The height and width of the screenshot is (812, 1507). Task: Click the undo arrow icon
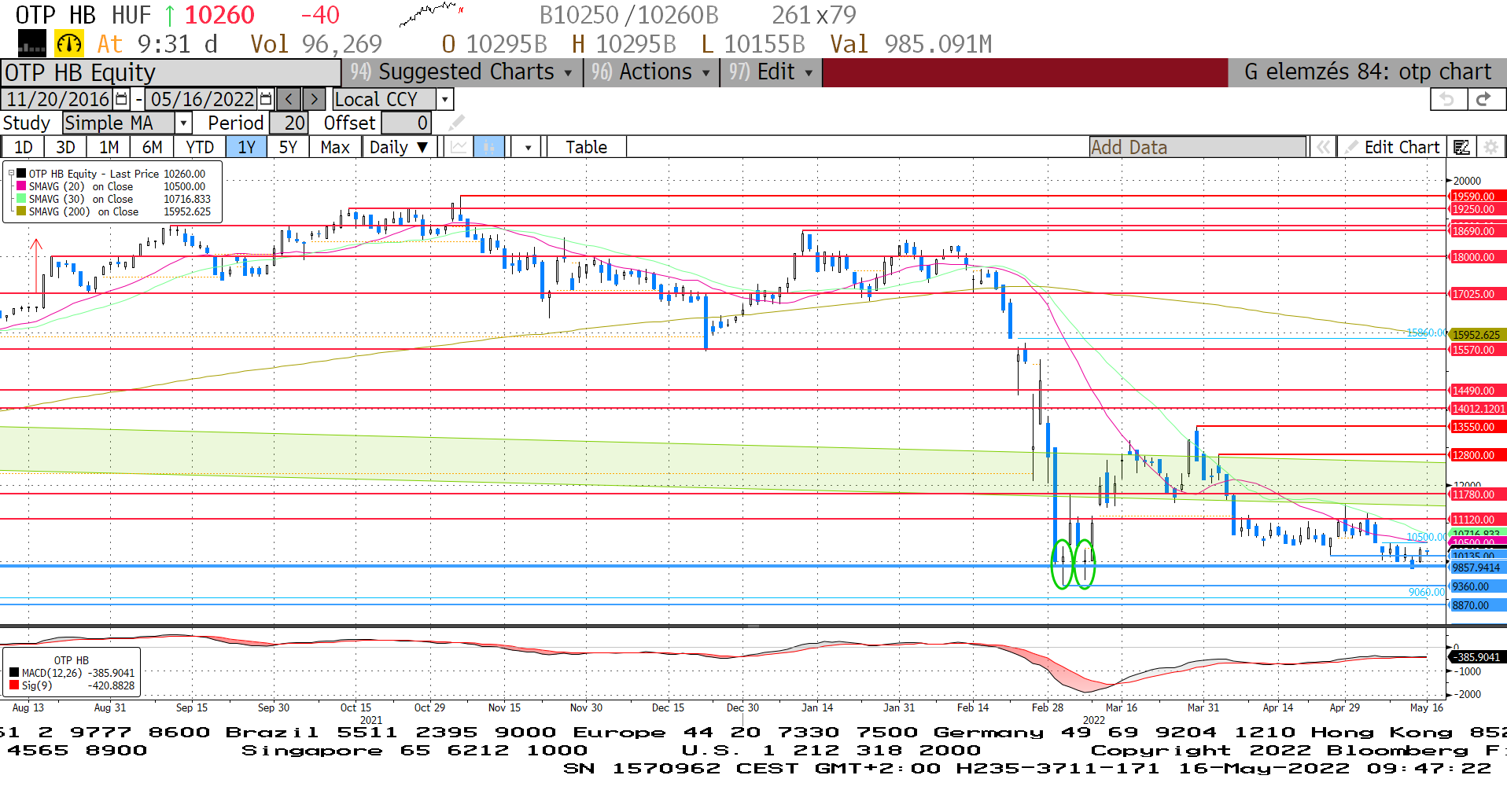tap(1447, 99)
